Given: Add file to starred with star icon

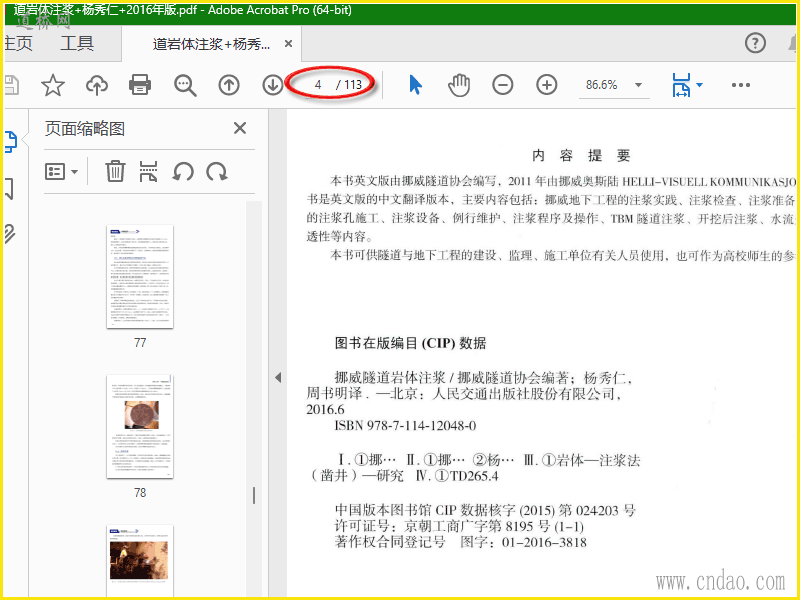Looking at the screenshot, I should (x=53, y=85).
